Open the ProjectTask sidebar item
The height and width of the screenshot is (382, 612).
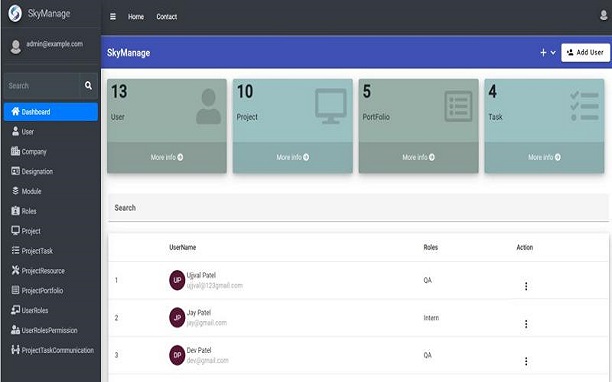51,251
